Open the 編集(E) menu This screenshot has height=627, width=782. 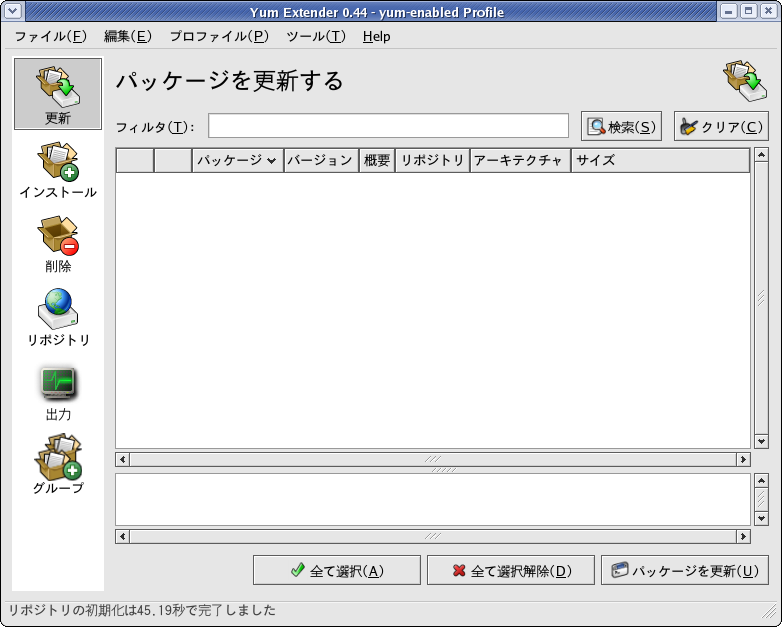point(128,36)
